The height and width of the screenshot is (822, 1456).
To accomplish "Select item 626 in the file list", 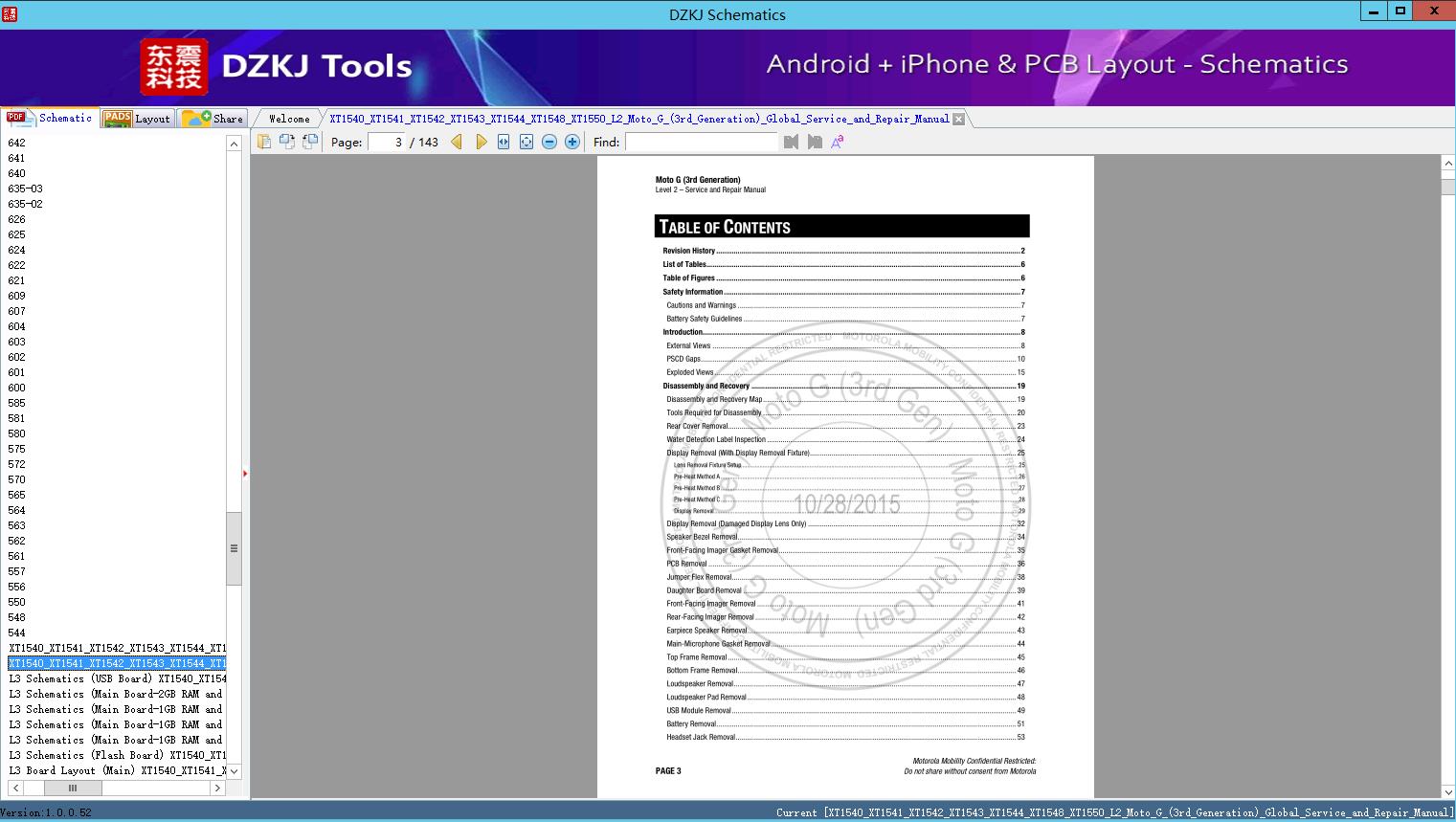I will coord(17,219).
